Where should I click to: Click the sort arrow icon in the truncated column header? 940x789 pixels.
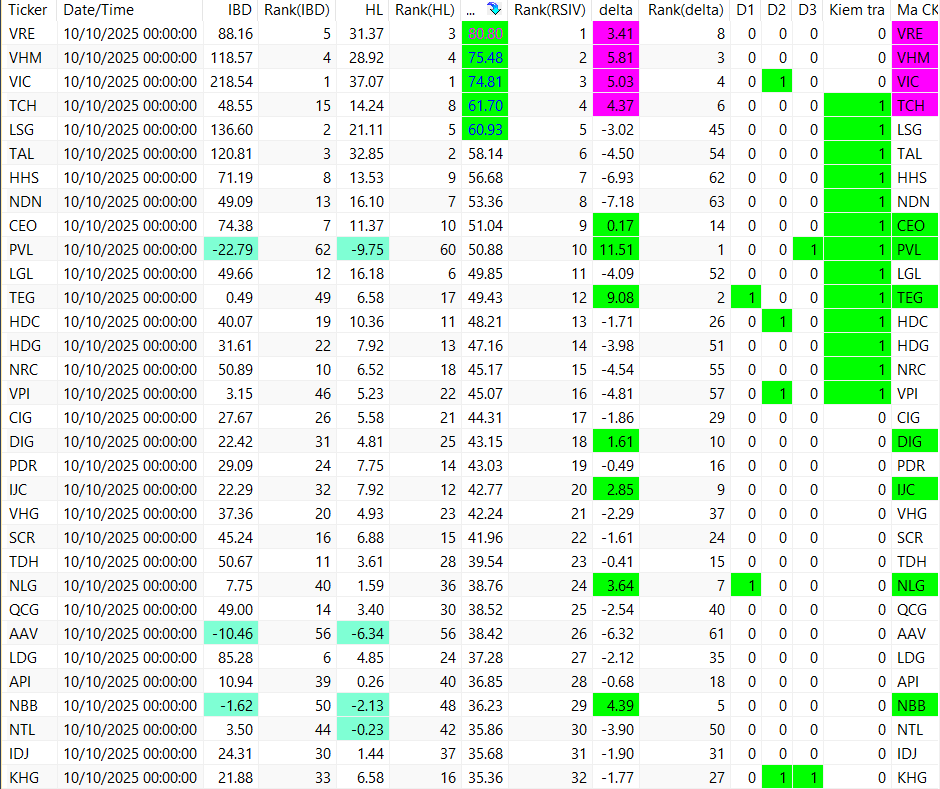[x=493, y=9]
